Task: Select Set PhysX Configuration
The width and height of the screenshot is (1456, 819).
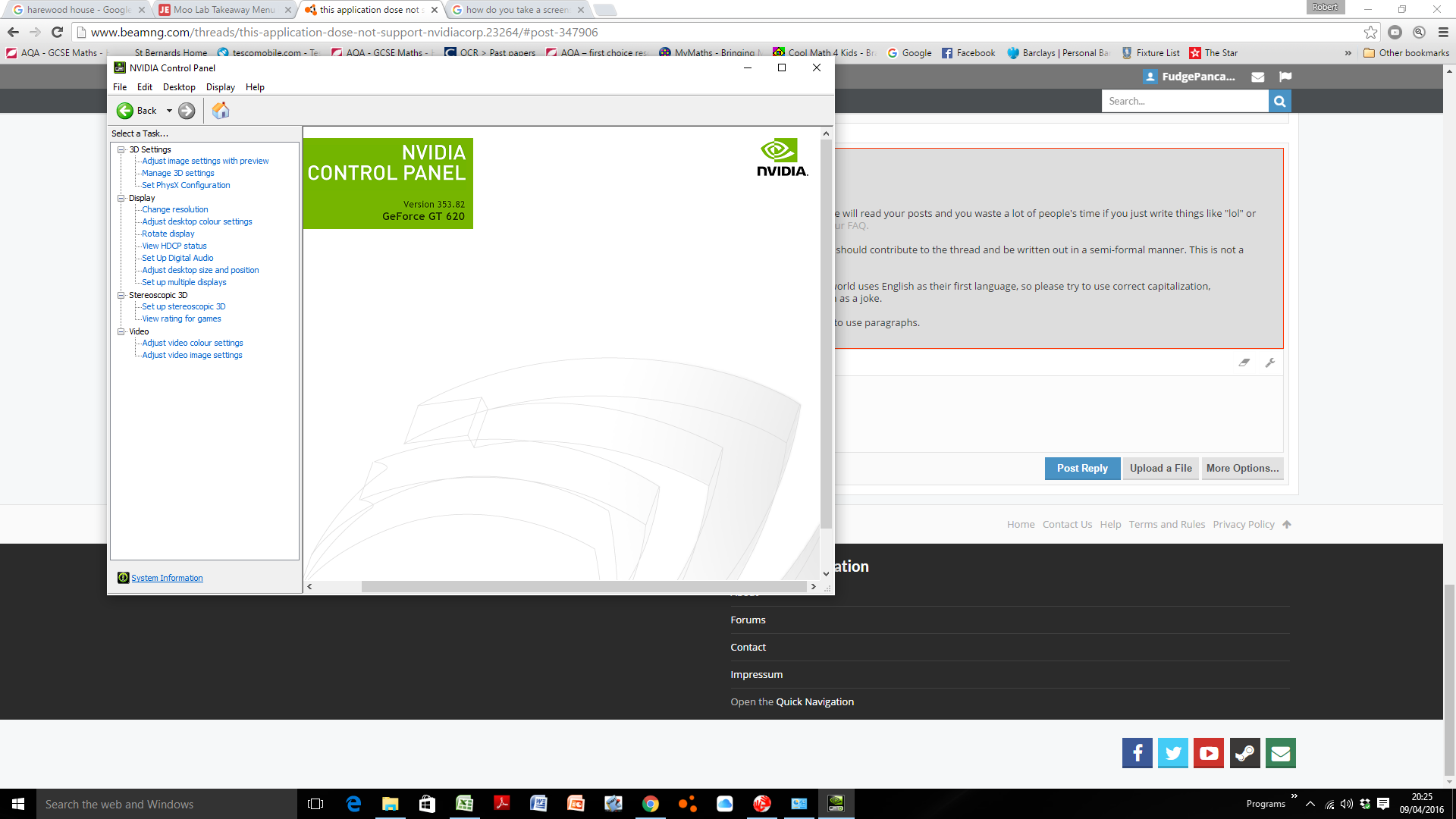Action: tap(186, 185)
